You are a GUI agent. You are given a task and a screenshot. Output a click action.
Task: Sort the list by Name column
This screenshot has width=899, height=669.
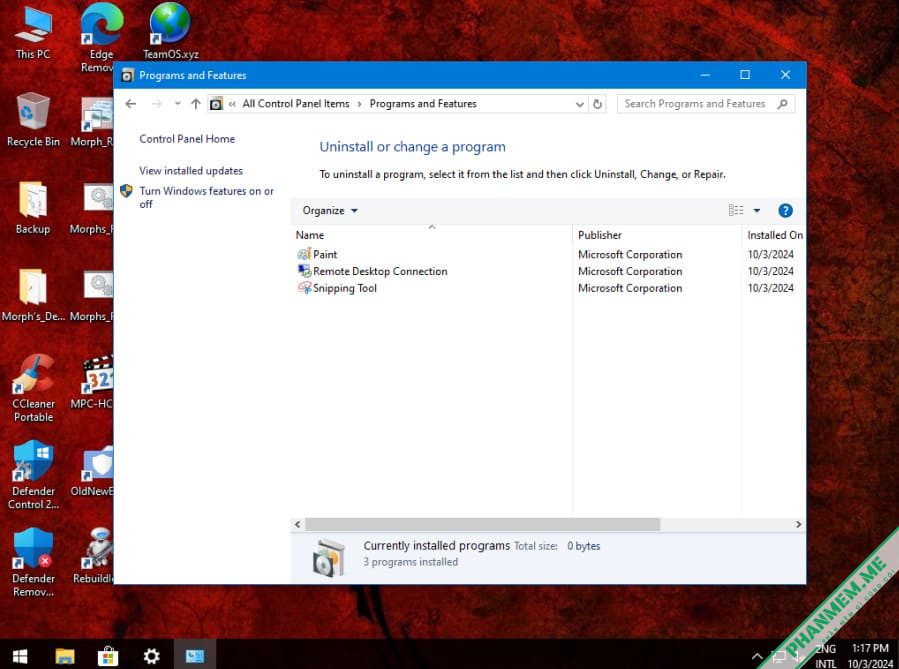432,235
